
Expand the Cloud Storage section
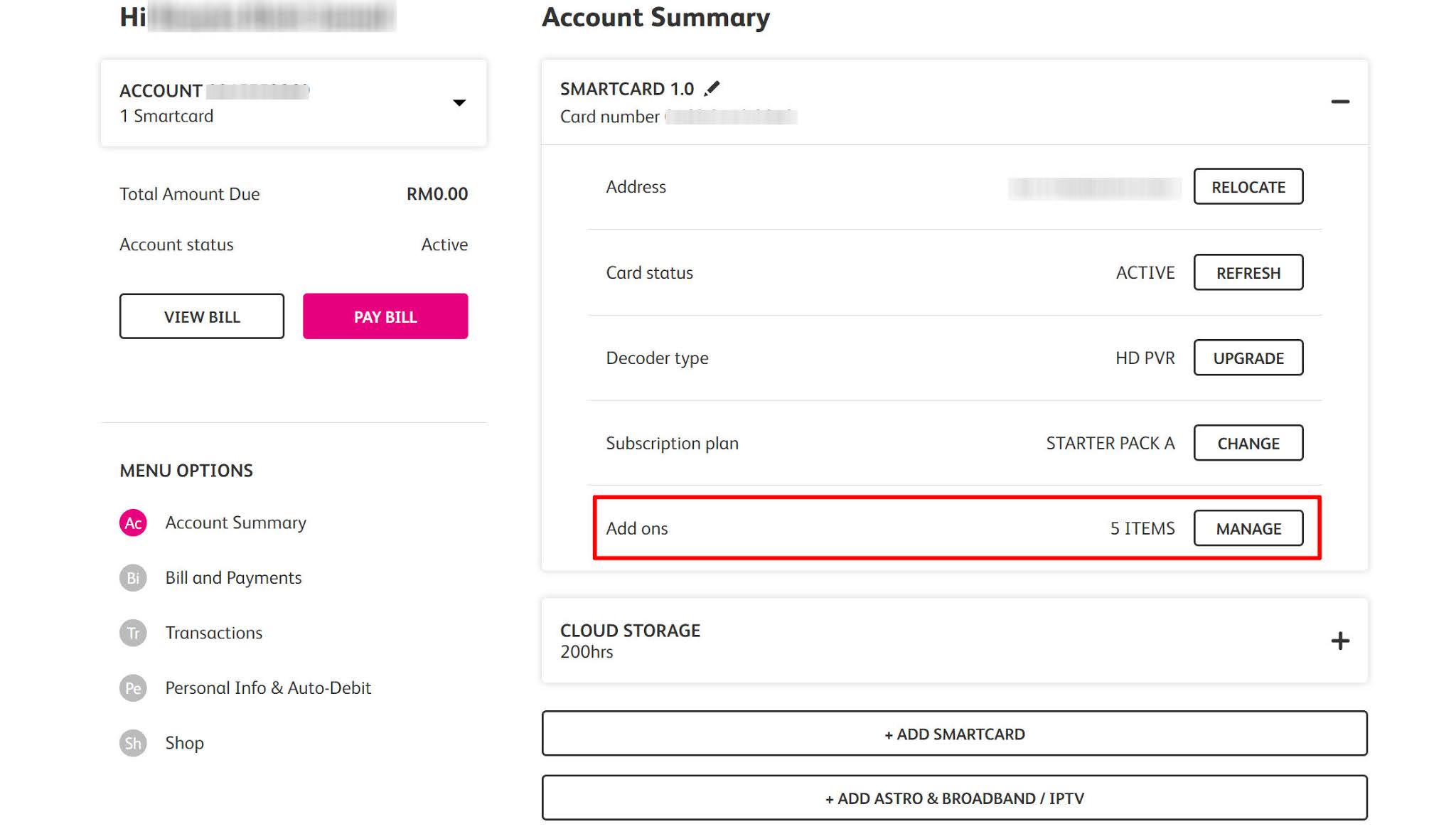pyautogui.click(x=1339, y=641)
